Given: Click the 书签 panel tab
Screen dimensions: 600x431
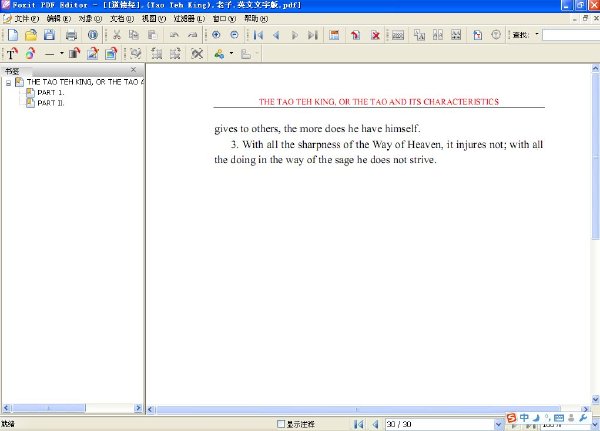Looking at the screenshot, I should (12, 71).
